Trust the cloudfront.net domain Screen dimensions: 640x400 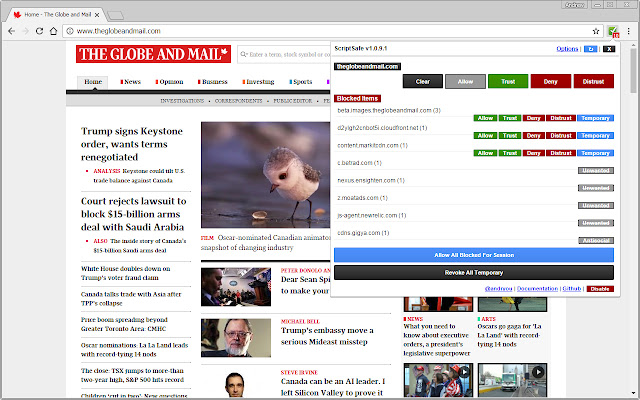510,136
